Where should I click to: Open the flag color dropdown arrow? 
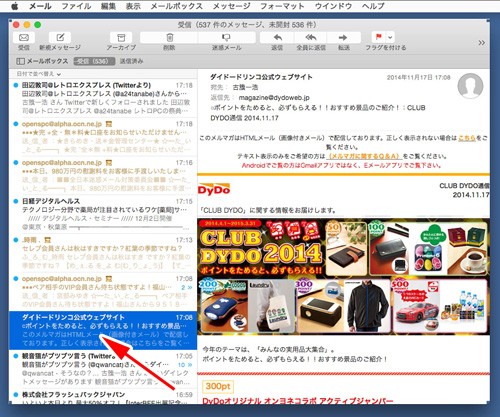(390, 37)
